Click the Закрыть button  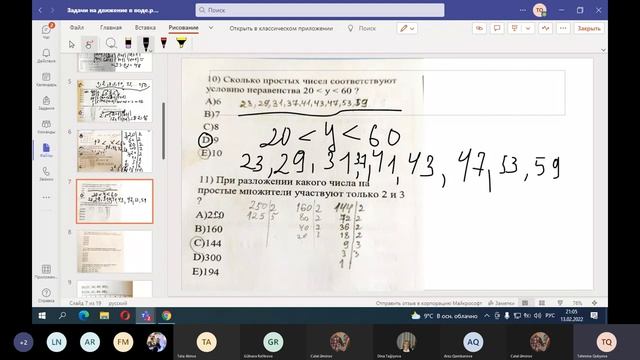589,28
